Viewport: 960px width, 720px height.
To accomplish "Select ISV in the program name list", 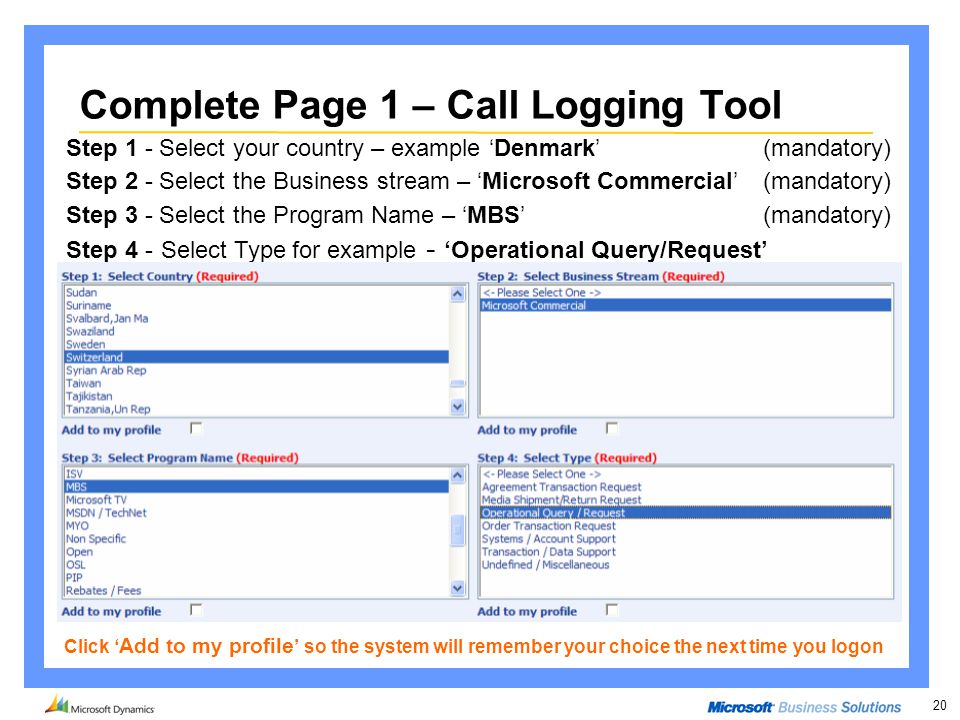I will tap(257, 474).
